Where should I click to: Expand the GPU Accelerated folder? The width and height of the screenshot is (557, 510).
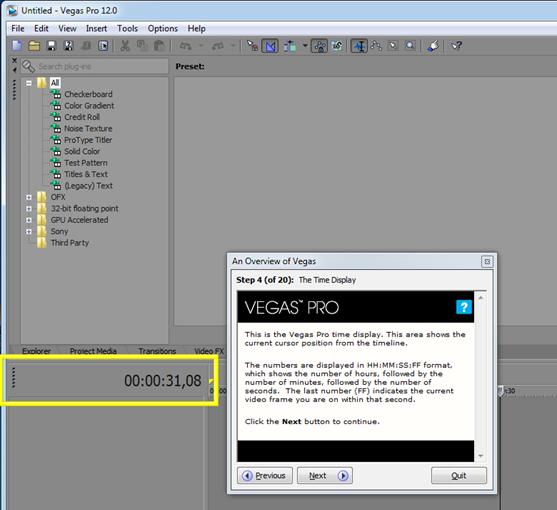(29, 220)
